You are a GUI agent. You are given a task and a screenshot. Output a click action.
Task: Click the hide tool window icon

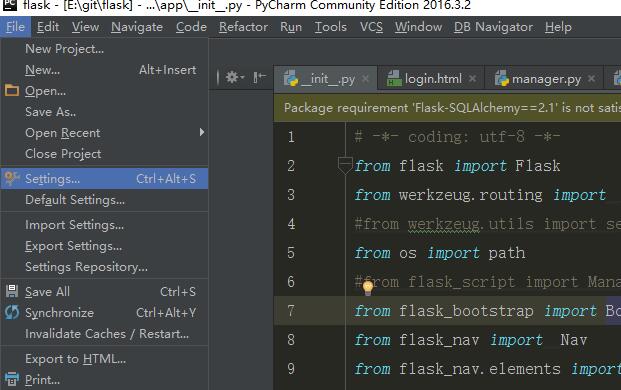pos(259,77)
